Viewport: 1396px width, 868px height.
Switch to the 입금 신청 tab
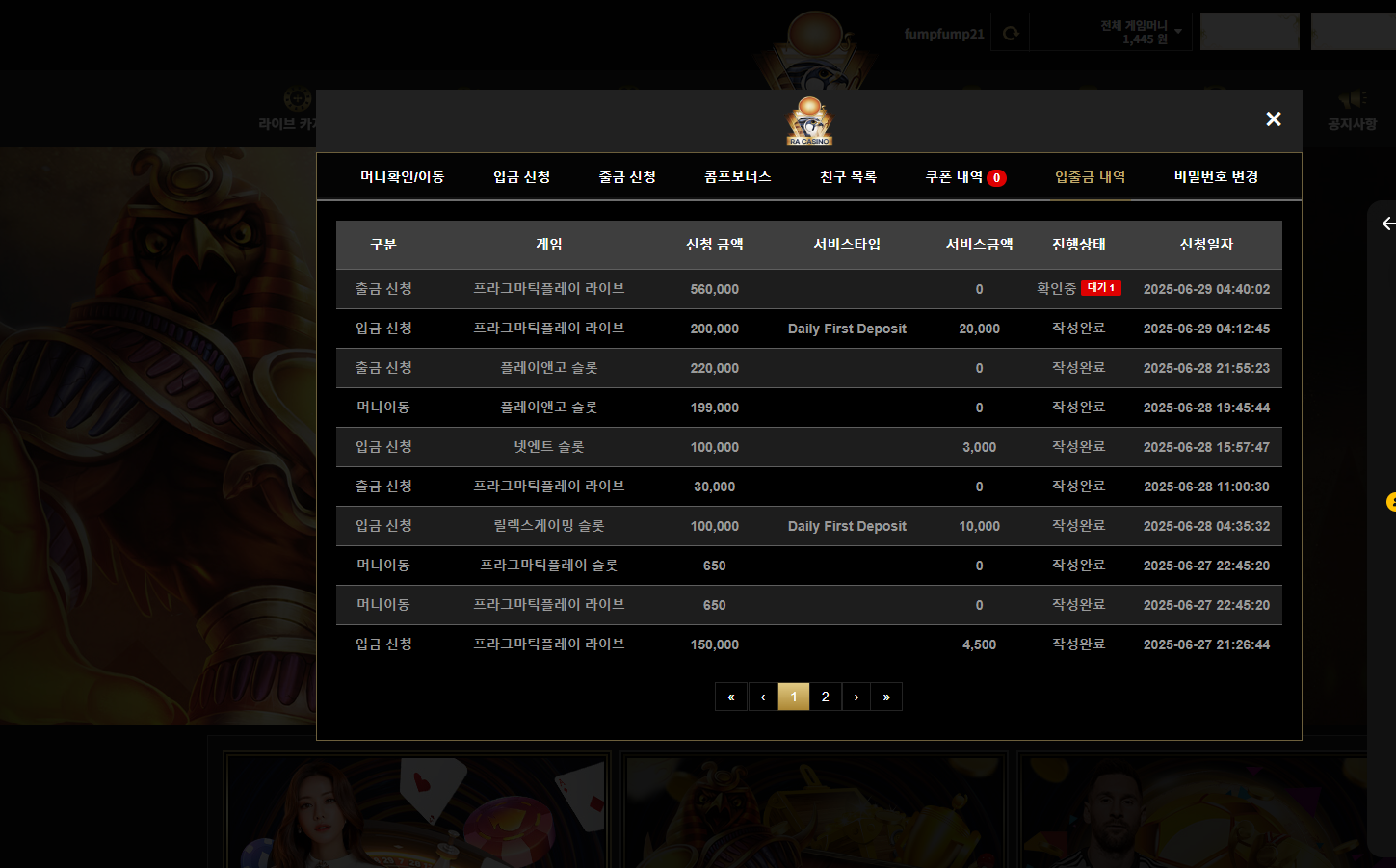[521, 177]
